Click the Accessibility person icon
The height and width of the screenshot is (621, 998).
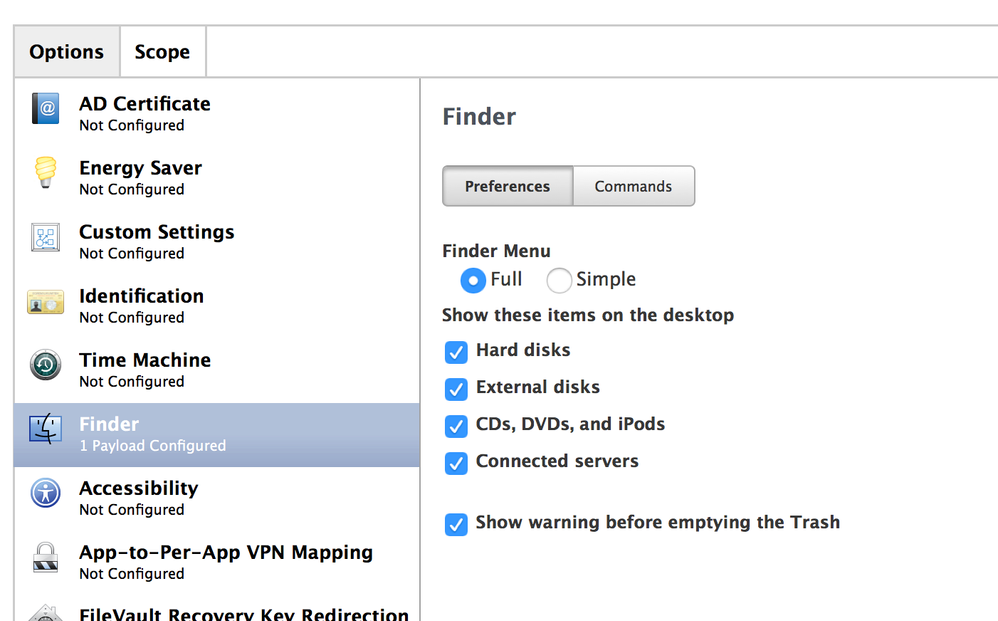point(46,493)
